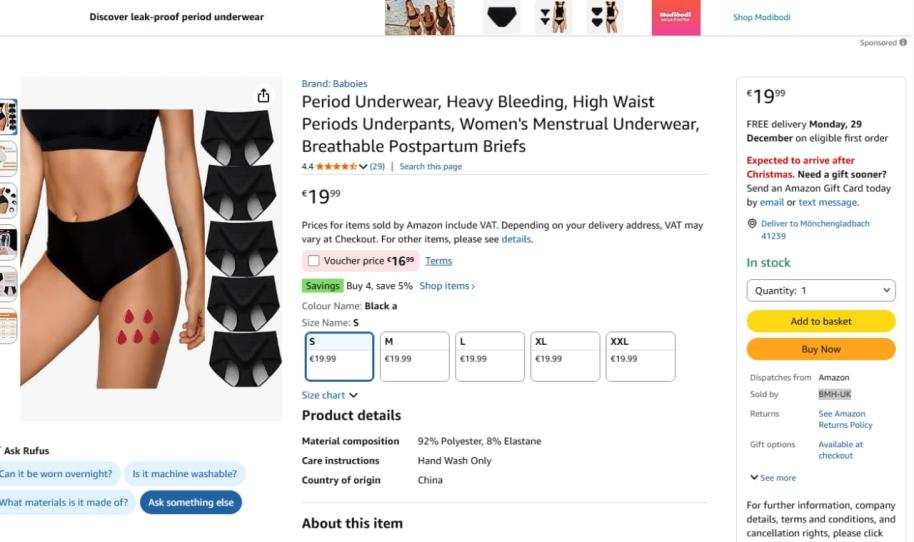
Task: Choose size XXL option
Action: 640,357
